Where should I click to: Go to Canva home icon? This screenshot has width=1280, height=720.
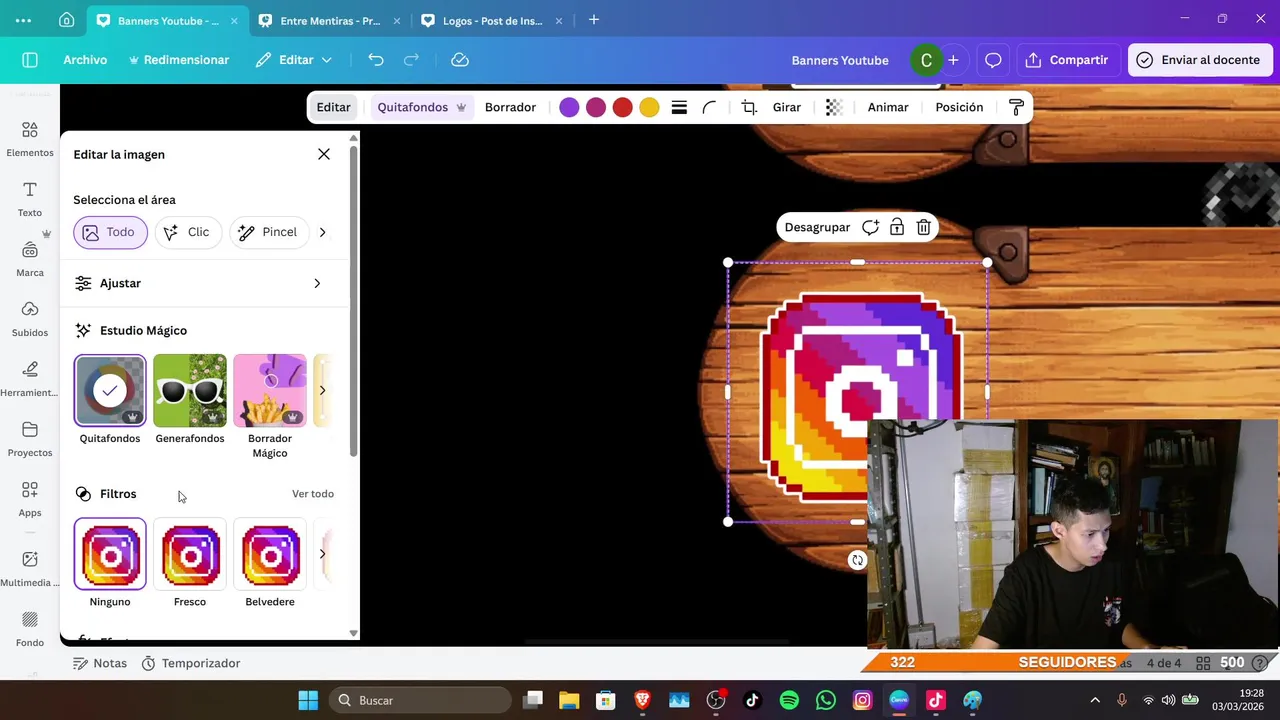[66, 20]
